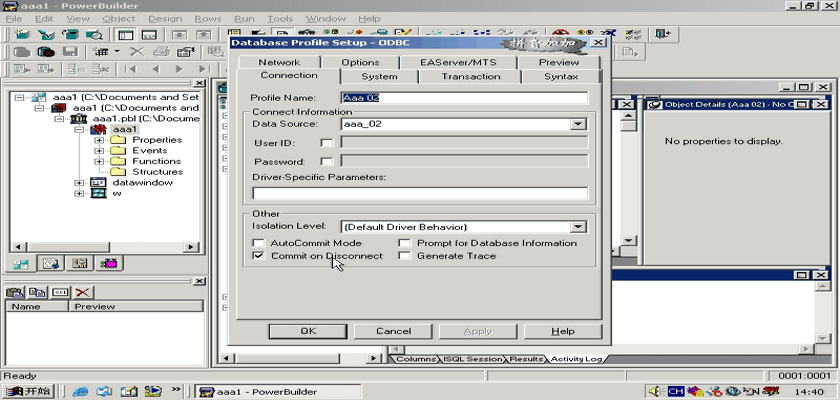Viewport: 840px width, 400px height.
Task: Click the printer icon in second toolbar
Action: coord(161,52)
